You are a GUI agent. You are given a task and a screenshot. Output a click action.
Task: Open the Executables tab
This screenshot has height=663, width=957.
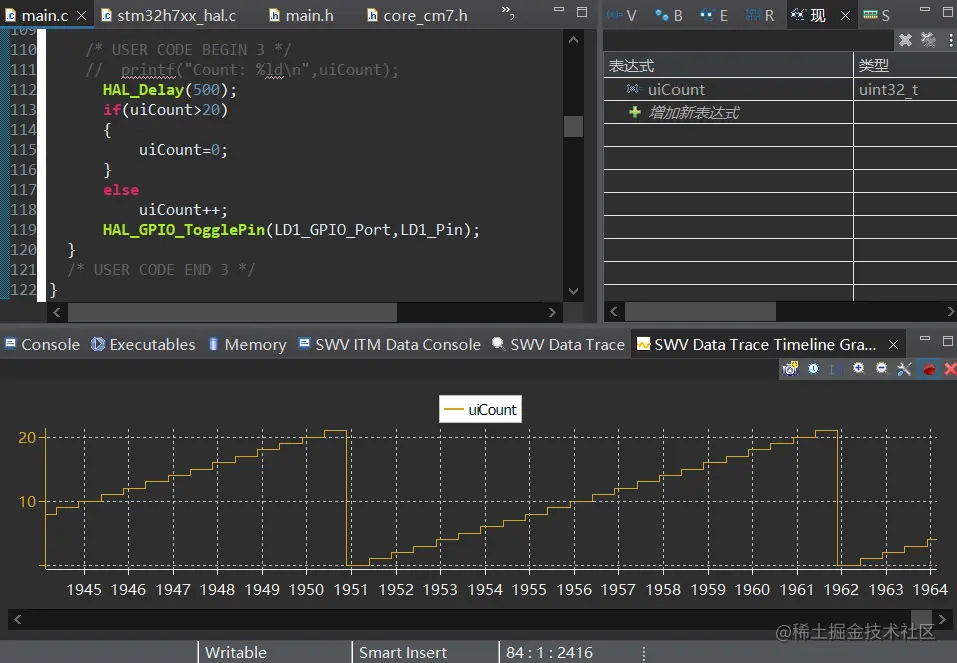[143, 344]
